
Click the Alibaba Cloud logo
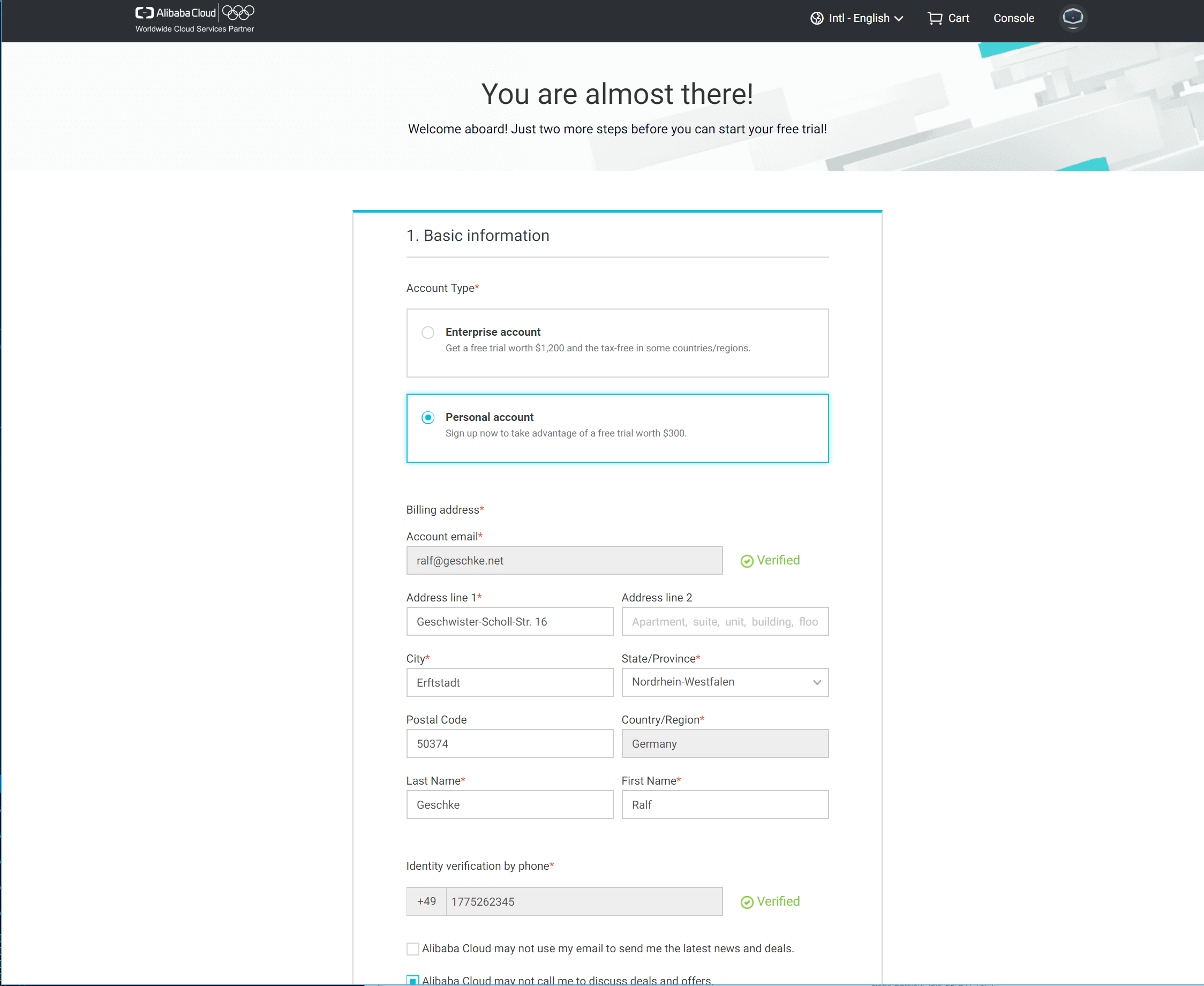pyautogui.click(x=176, y=12)
